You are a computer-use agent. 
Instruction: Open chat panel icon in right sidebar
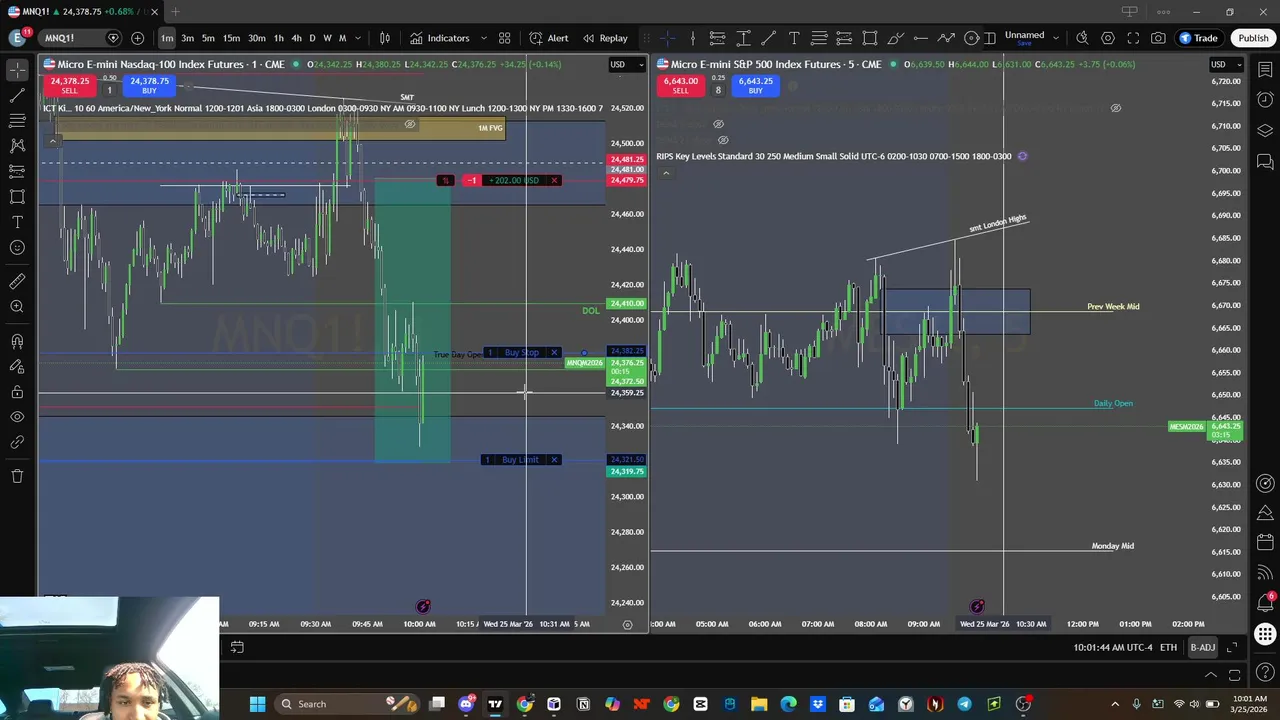1265,161
